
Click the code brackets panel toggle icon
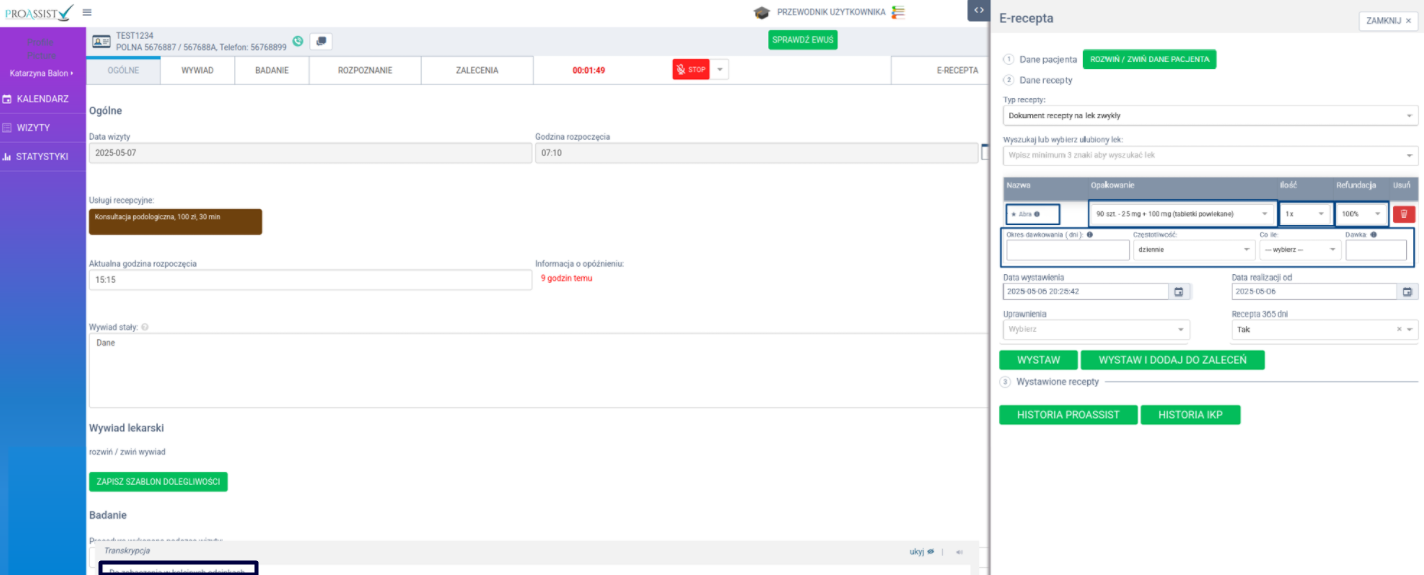point(977,9)
